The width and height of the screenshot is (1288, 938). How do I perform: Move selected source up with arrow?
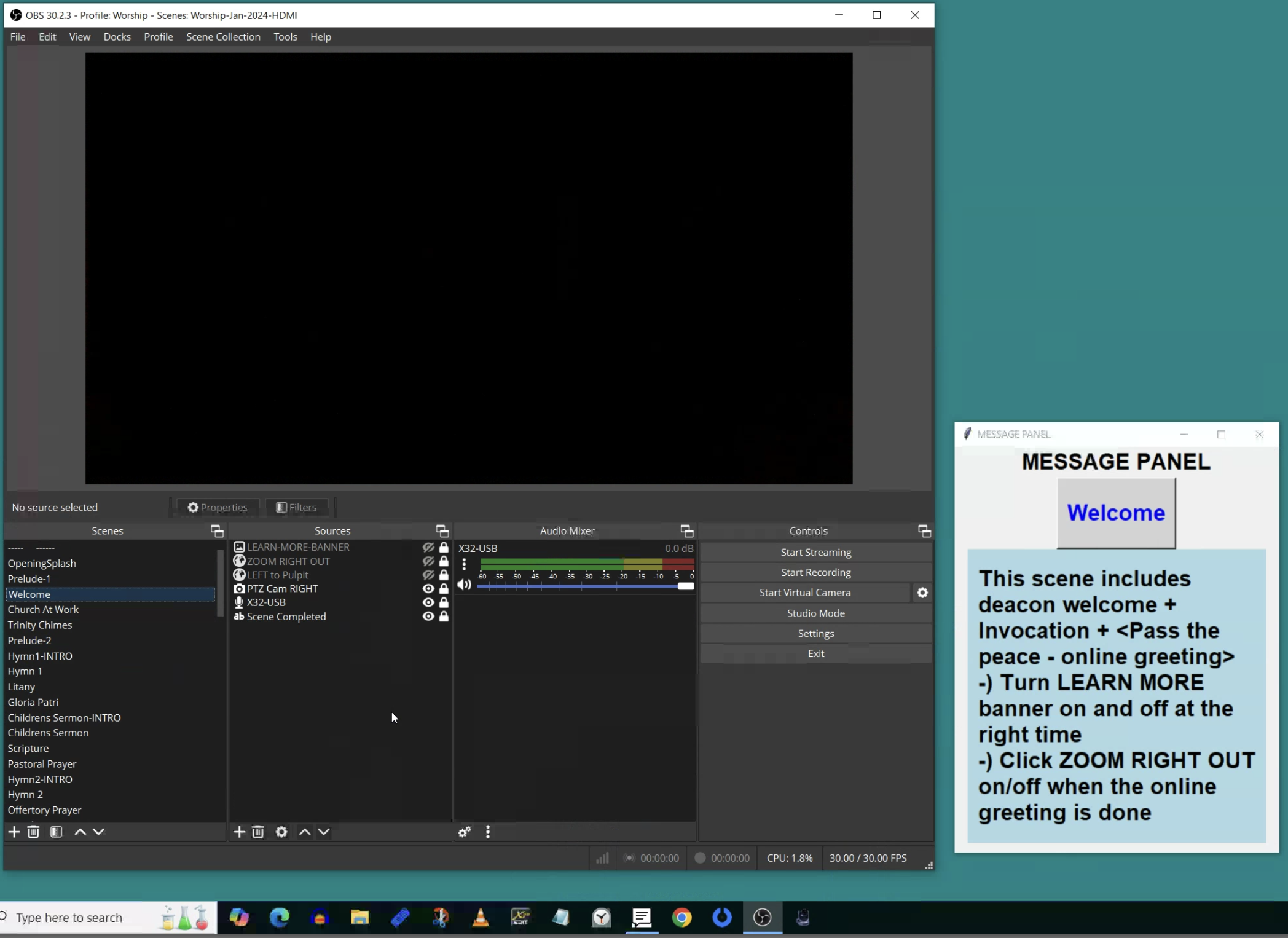pos(304,832)
